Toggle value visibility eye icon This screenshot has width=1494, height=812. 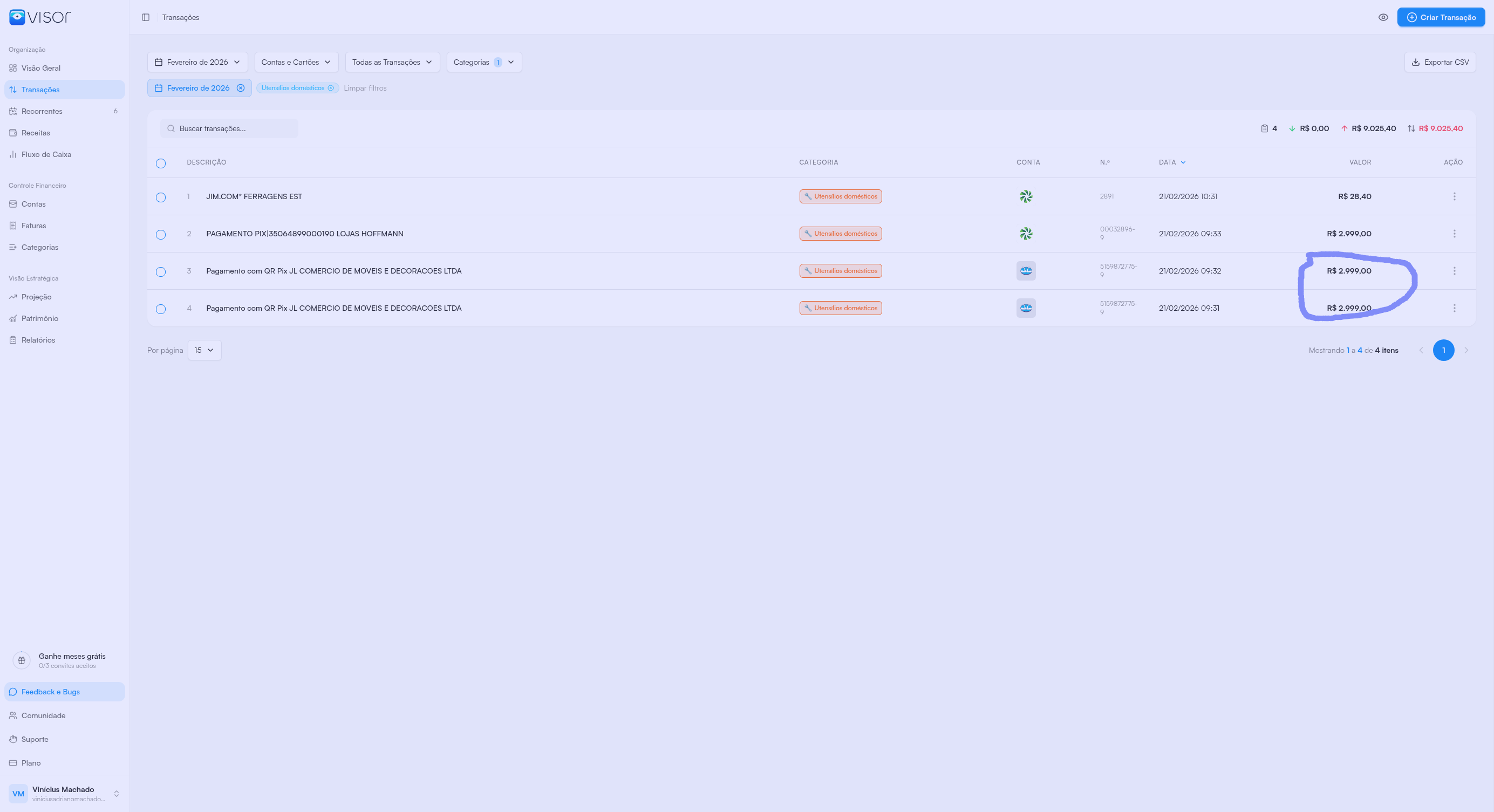pos(1383,17)
